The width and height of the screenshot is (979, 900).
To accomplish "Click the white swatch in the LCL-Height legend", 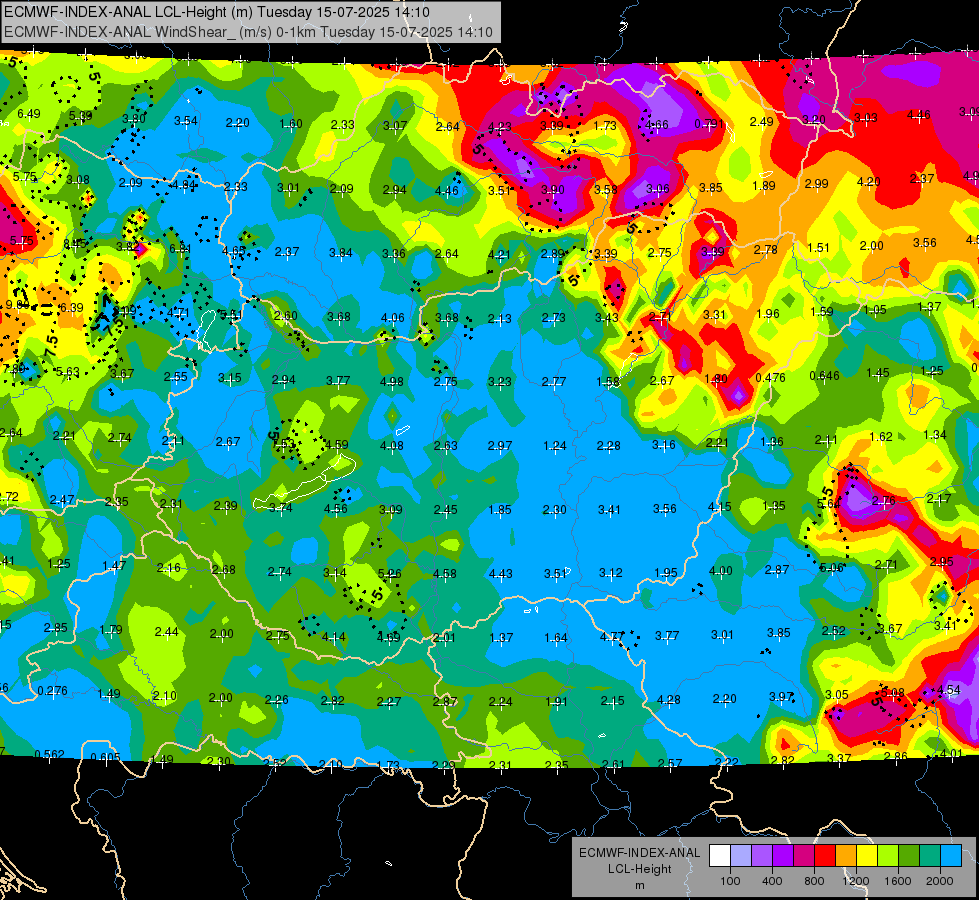I will click(720, 856).
